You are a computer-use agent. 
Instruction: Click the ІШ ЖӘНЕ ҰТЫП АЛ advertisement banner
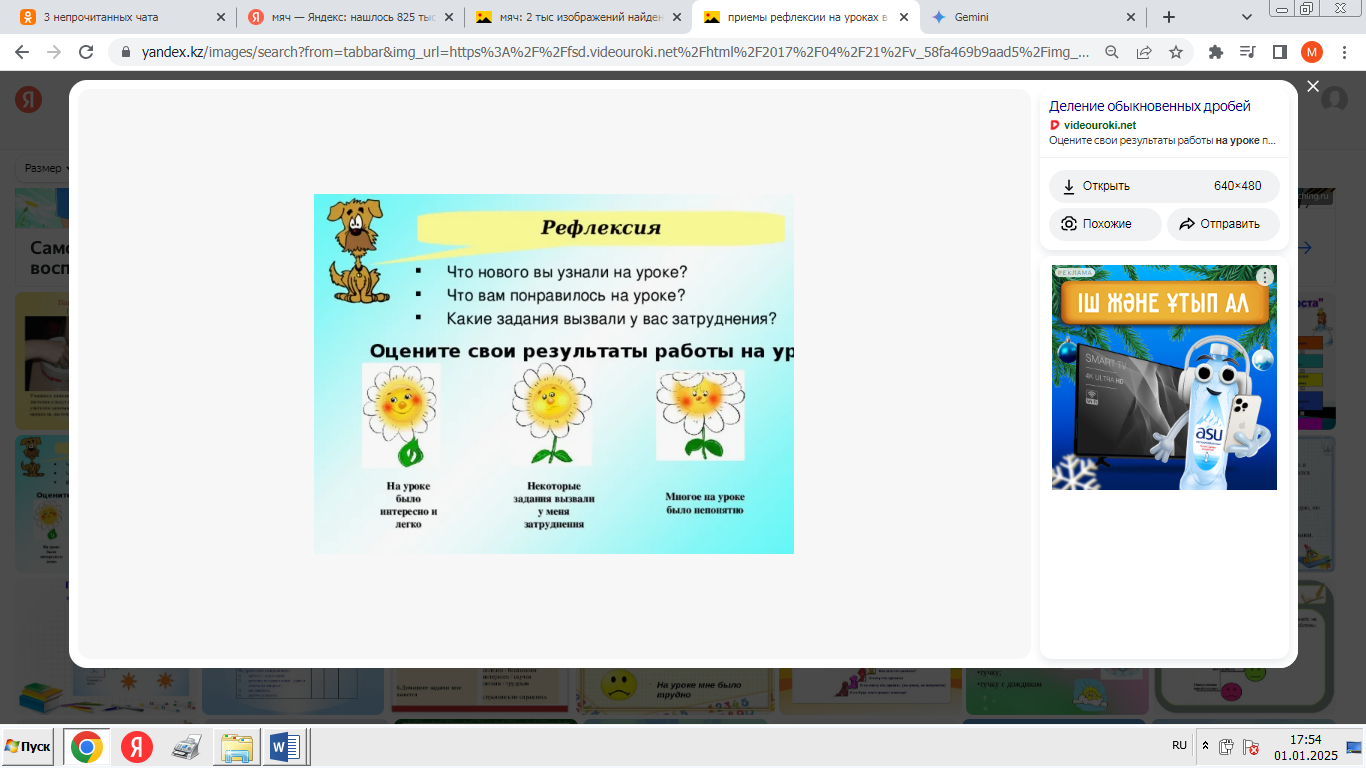pyautogui.click(x=1164, y=377)
